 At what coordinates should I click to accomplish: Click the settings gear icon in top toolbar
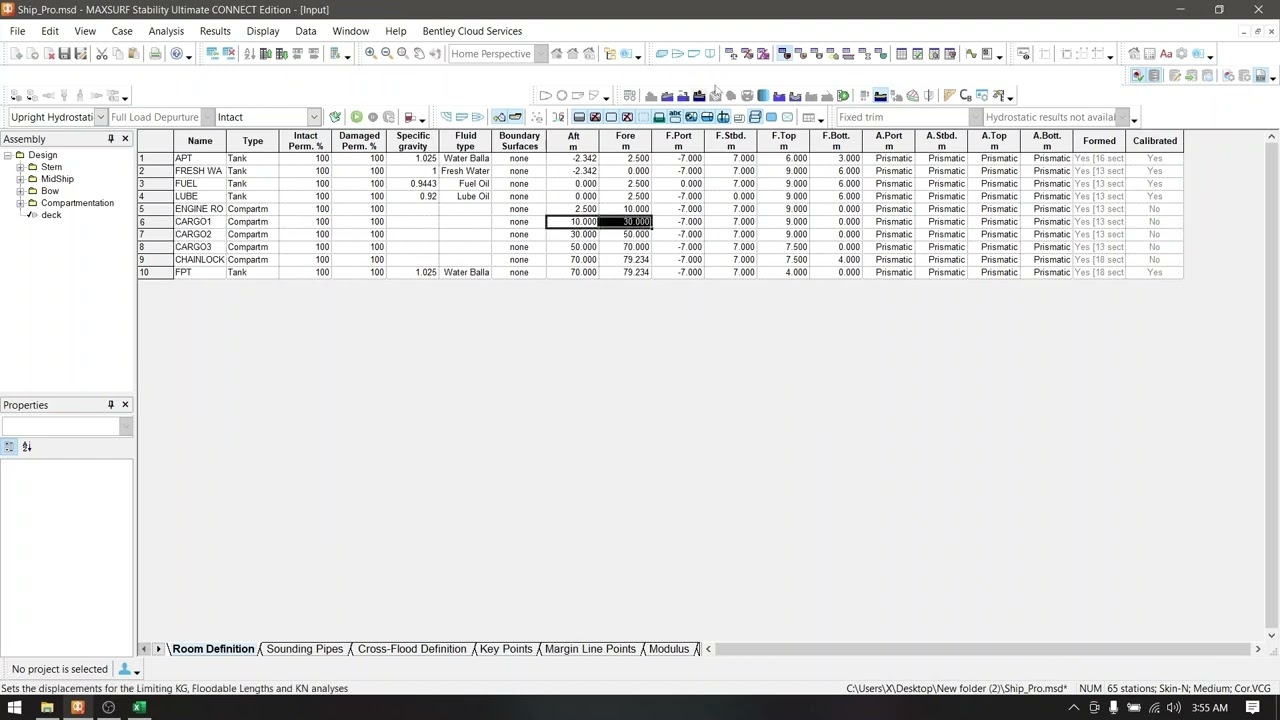(x=1182, y=54)
